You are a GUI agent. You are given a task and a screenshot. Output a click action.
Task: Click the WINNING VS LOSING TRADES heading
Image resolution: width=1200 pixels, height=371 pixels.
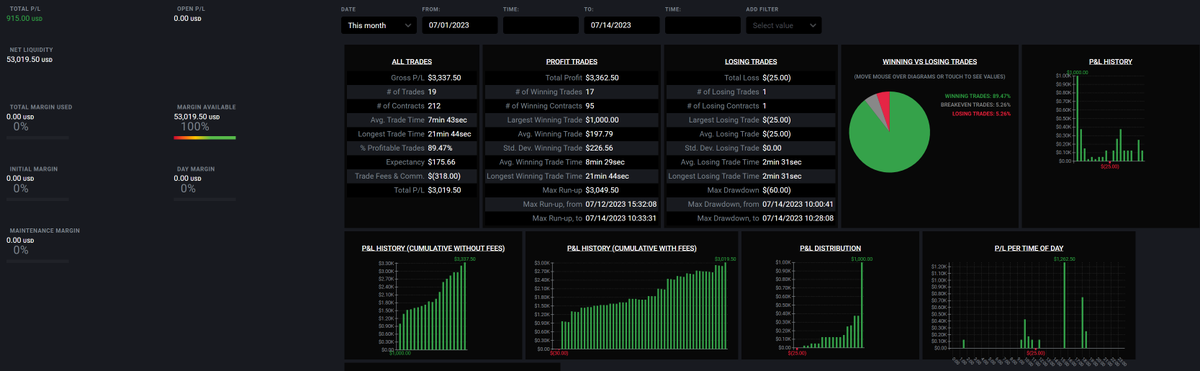(x=929, y=62)
